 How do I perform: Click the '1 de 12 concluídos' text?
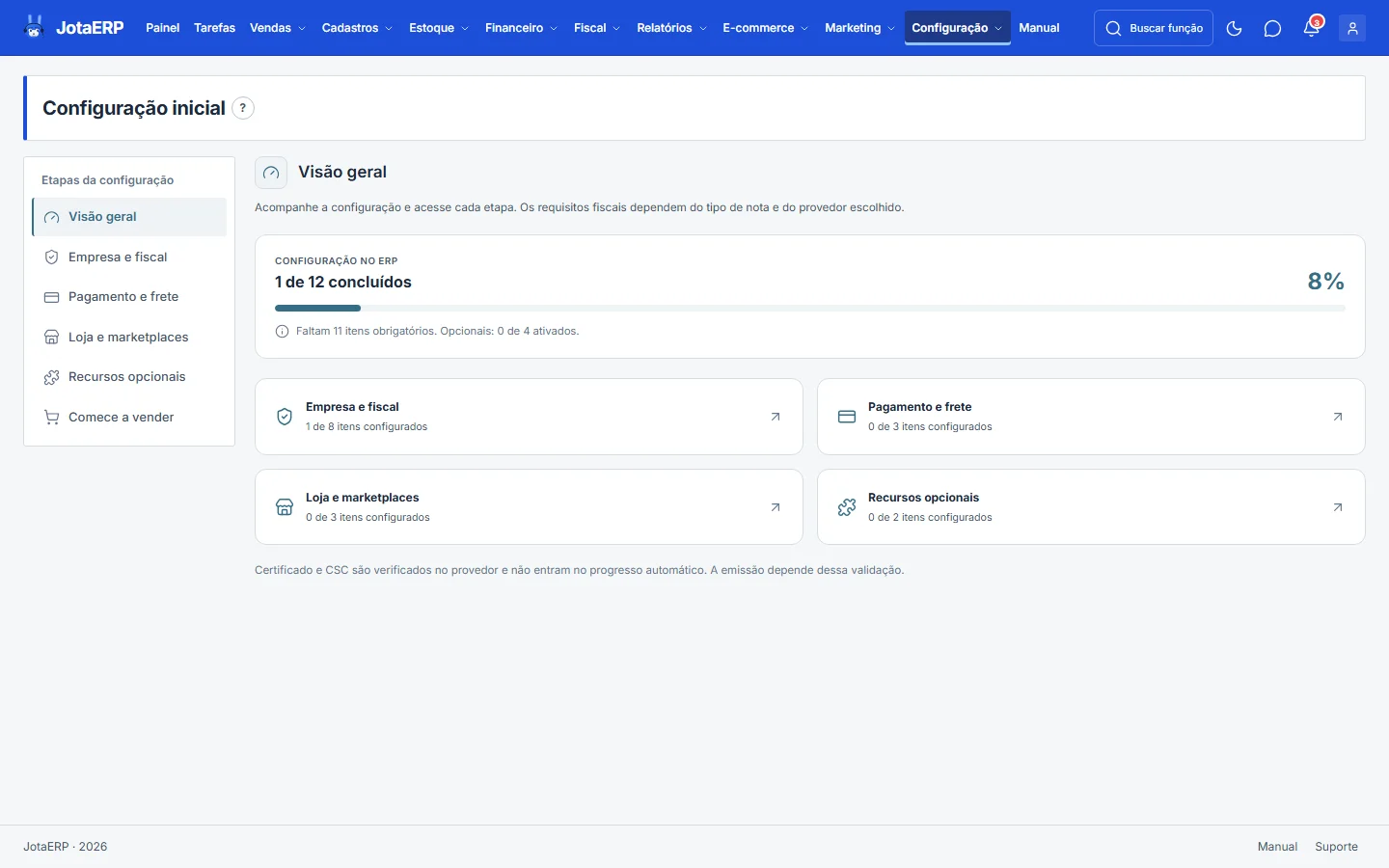343,283
